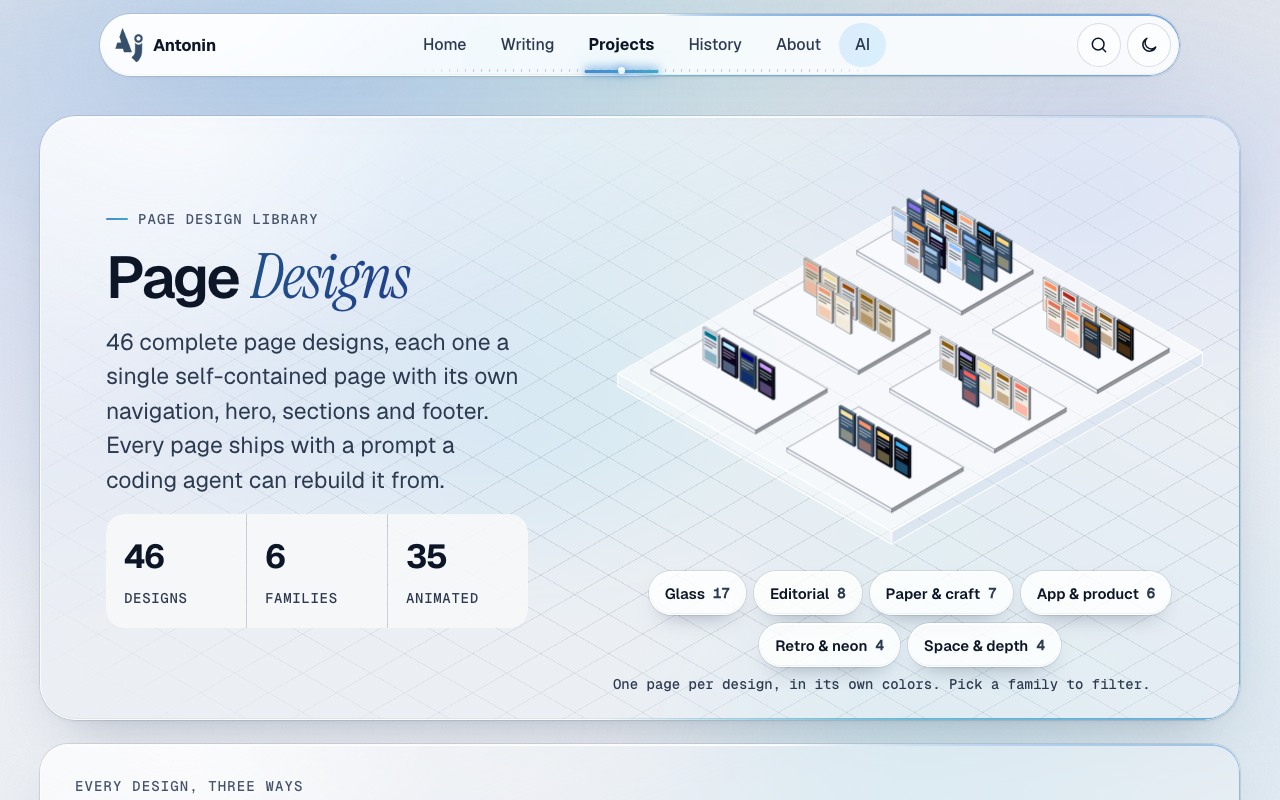Filter by Space & depth chip
The image size is (1280, 800).
click(x=984, y=645)
